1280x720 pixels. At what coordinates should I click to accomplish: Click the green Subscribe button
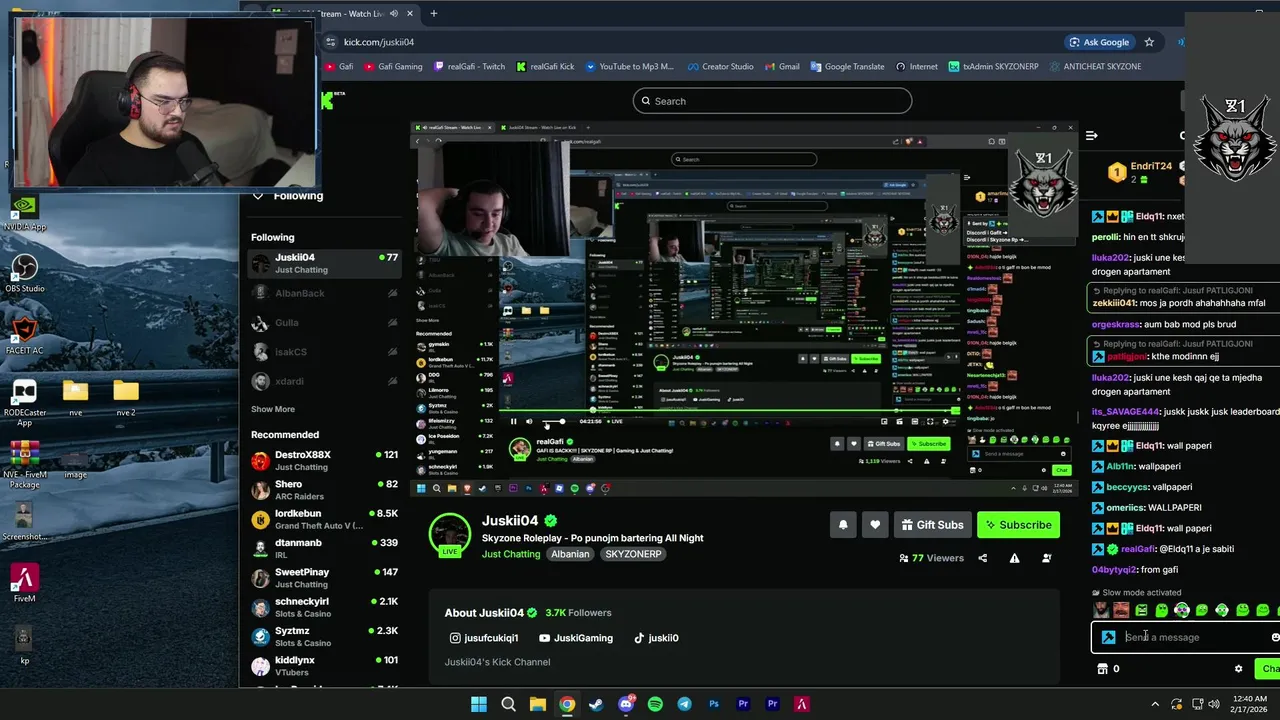(1018, 525)
